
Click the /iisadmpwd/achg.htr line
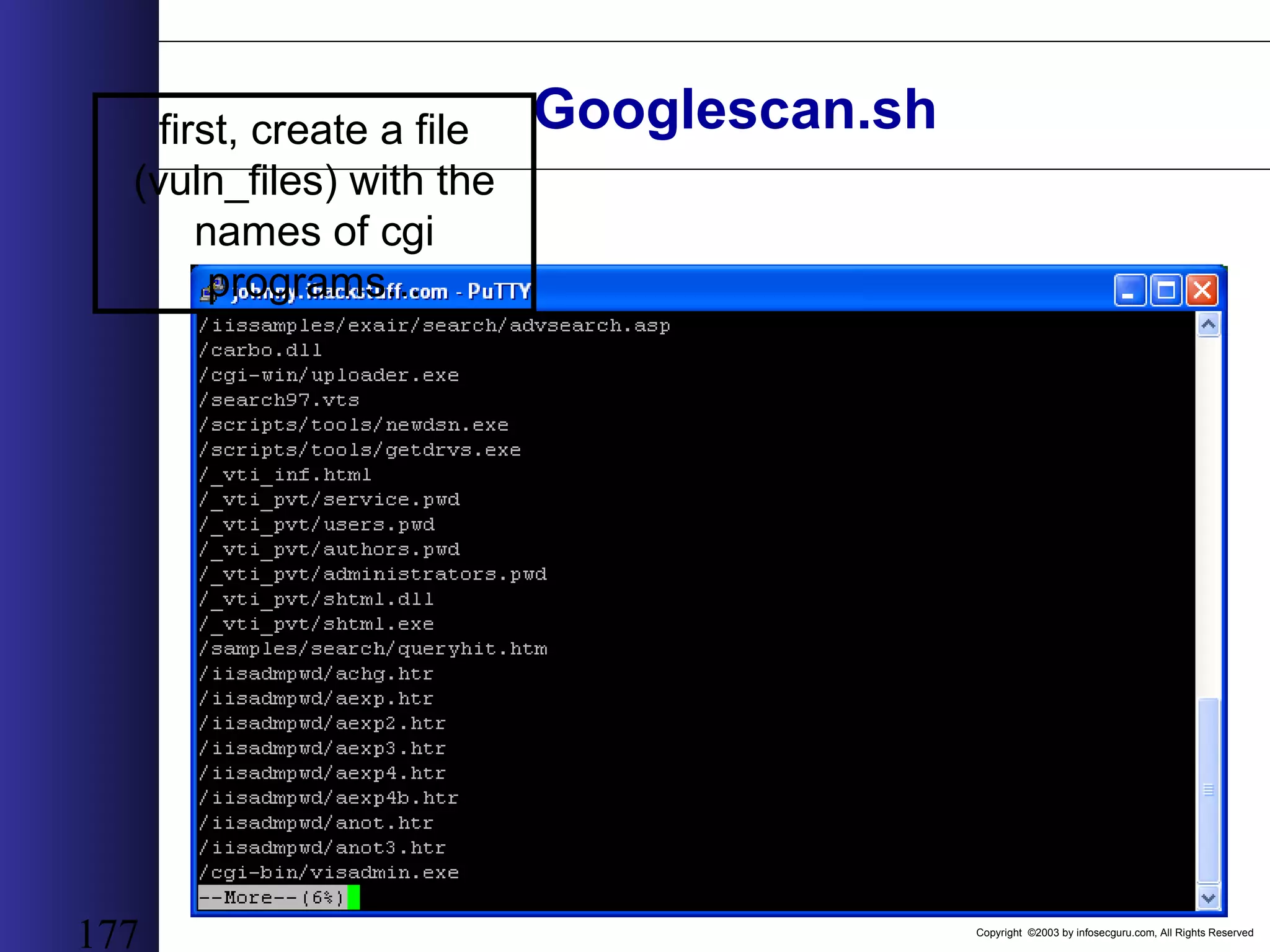pyautogui.click(x=316, y=674)
